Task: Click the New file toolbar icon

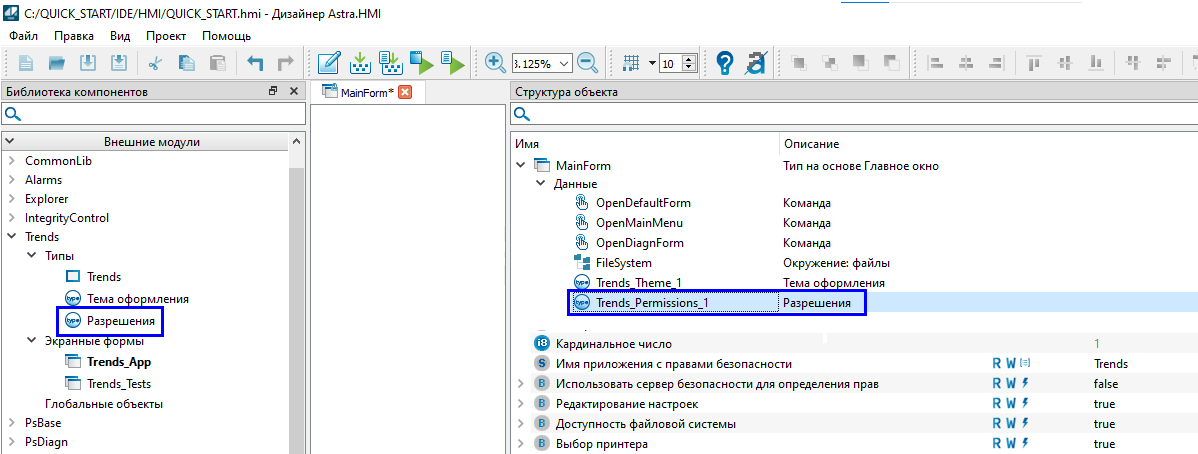Action: [x=26, y=63]
